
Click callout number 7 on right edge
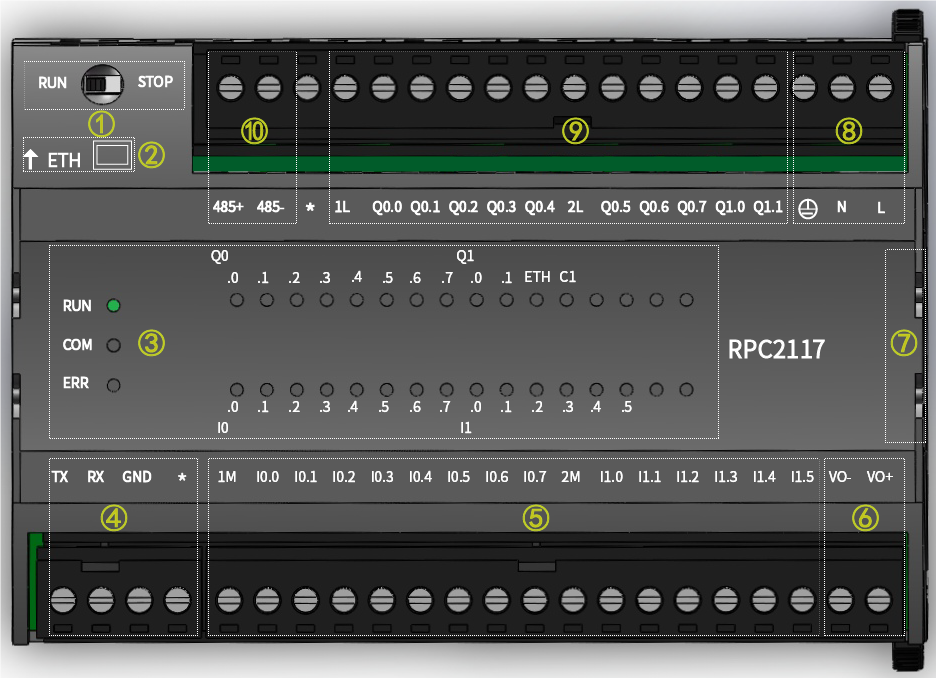point(903,343)
